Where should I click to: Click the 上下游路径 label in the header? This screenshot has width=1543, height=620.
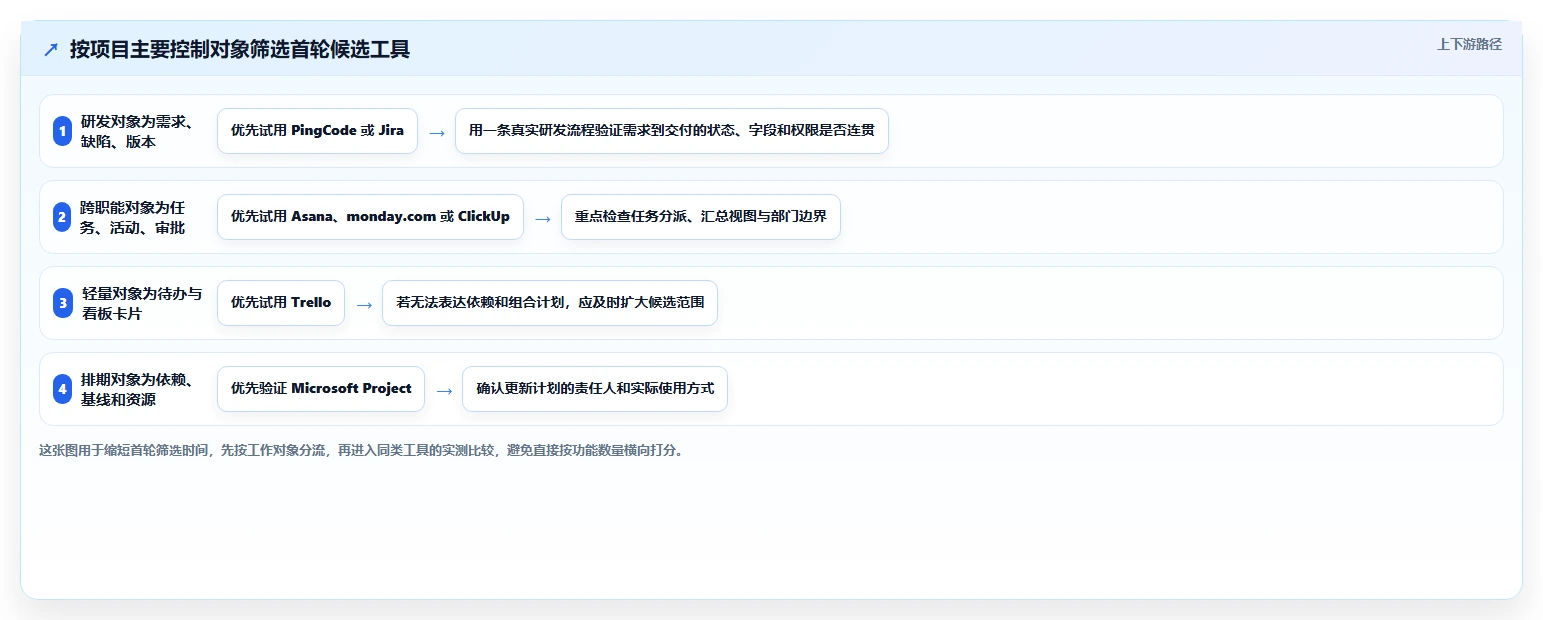point(1469,44)
